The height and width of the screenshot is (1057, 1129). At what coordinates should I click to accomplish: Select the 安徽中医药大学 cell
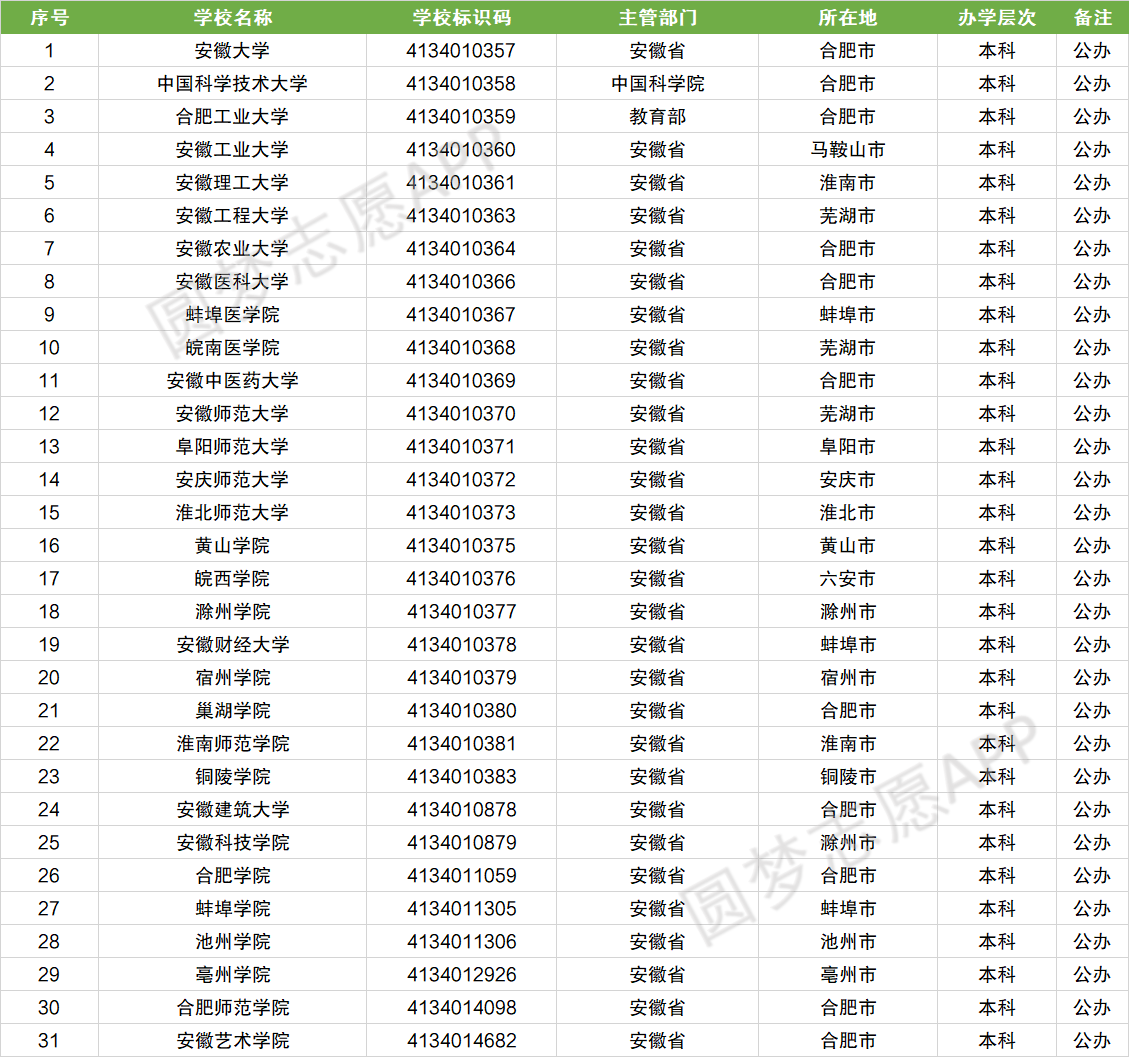click(x=232, y=381)
